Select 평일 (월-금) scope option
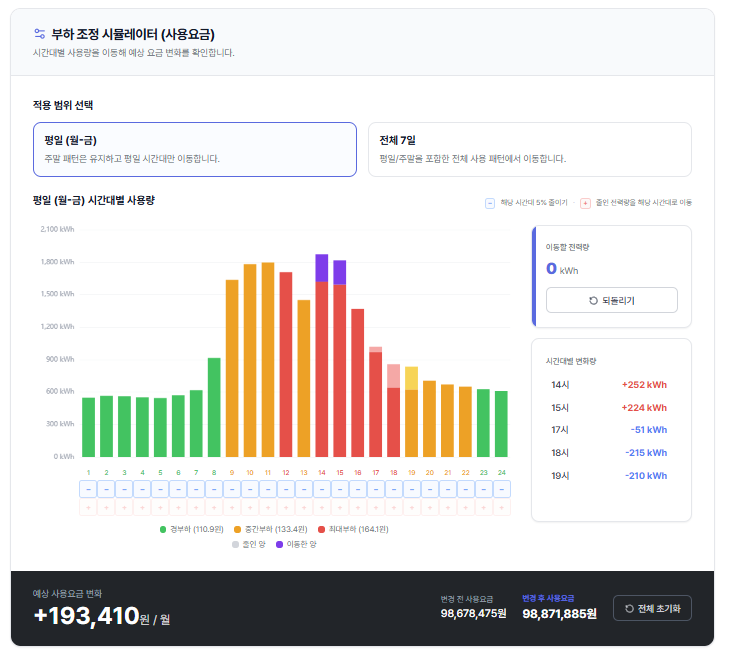Viewport: 739px width, 660px height. pyautogui.click(x=195, y=149)
